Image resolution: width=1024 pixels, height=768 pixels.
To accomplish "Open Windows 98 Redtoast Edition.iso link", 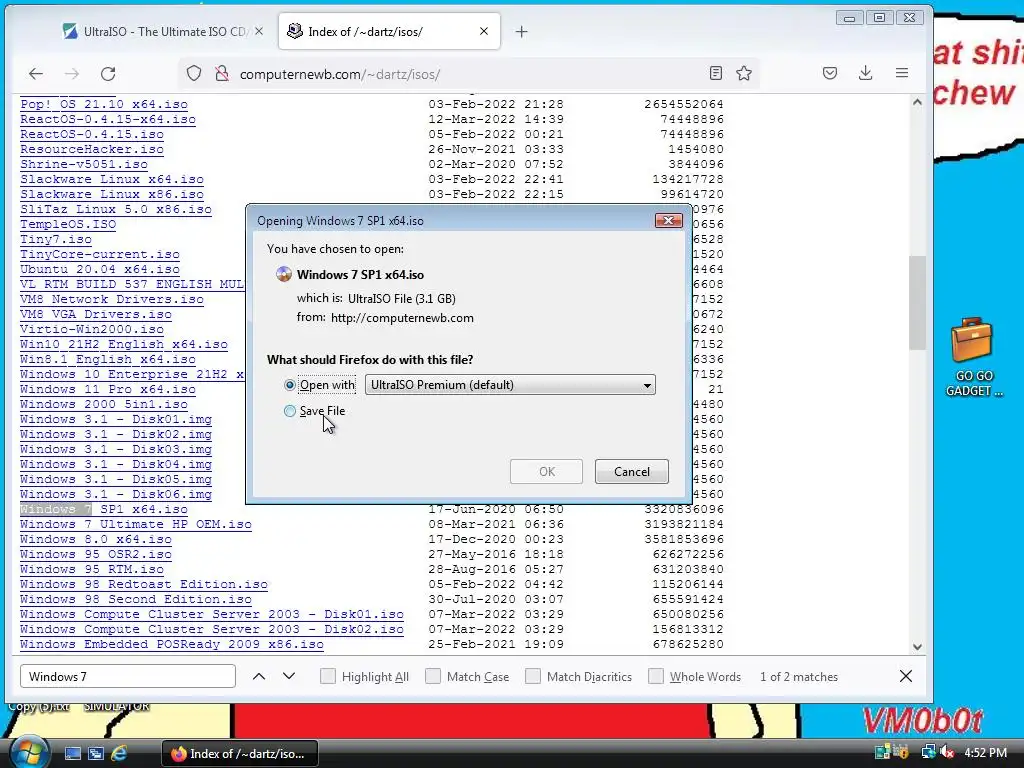I will 144,584.
